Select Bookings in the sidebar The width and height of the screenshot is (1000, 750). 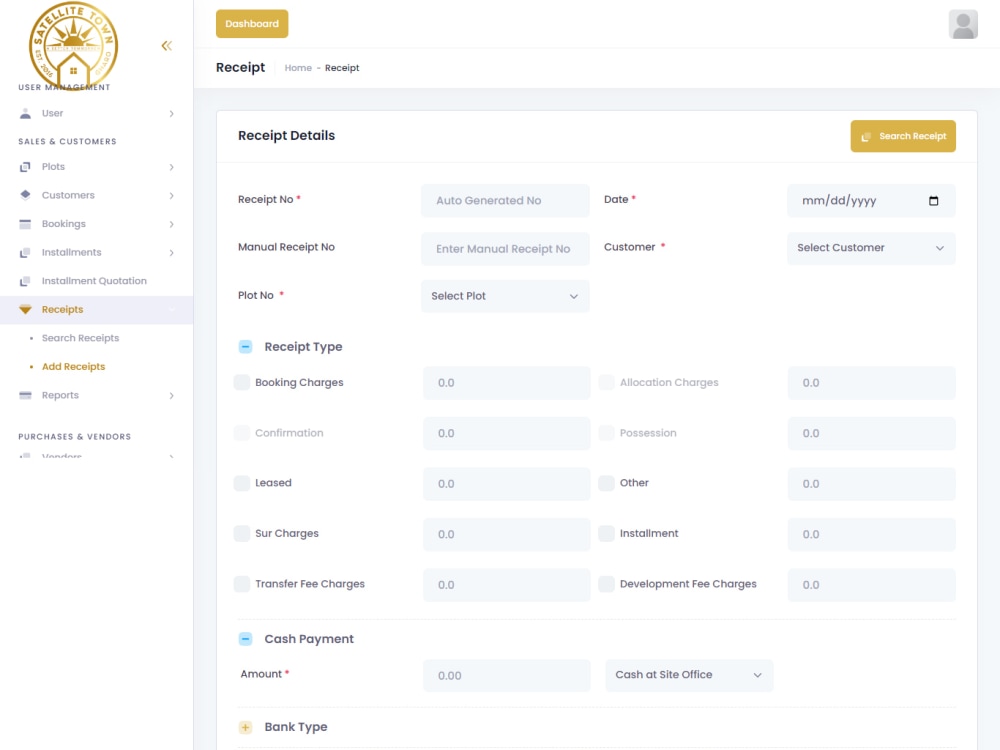[x=64, y=224]
